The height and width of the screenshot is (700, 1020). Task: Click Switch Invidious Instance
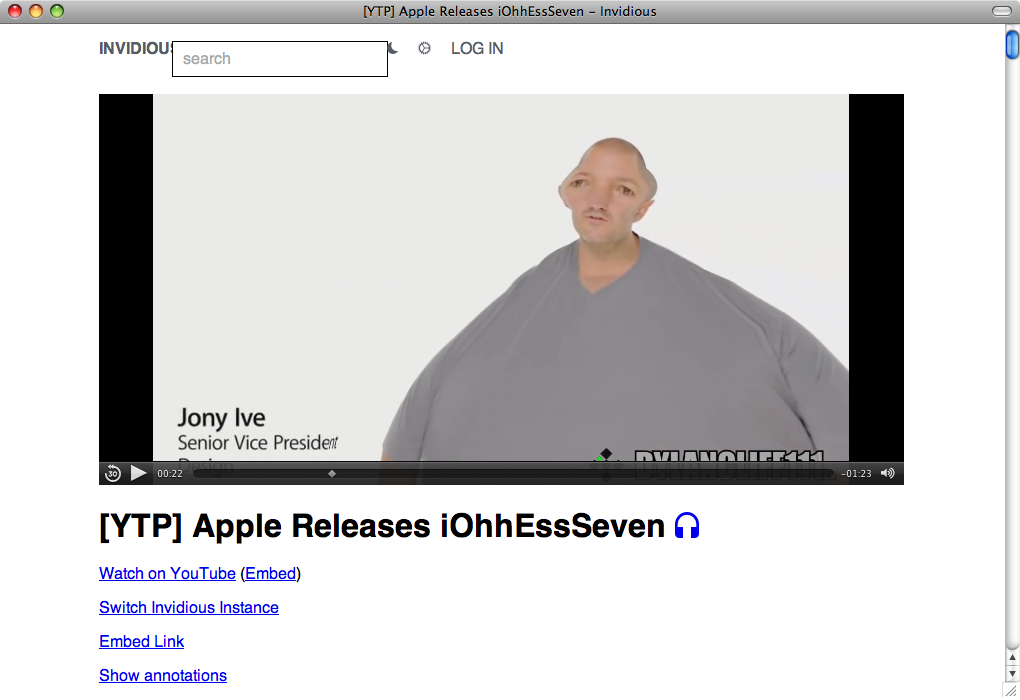click(189, 607)
